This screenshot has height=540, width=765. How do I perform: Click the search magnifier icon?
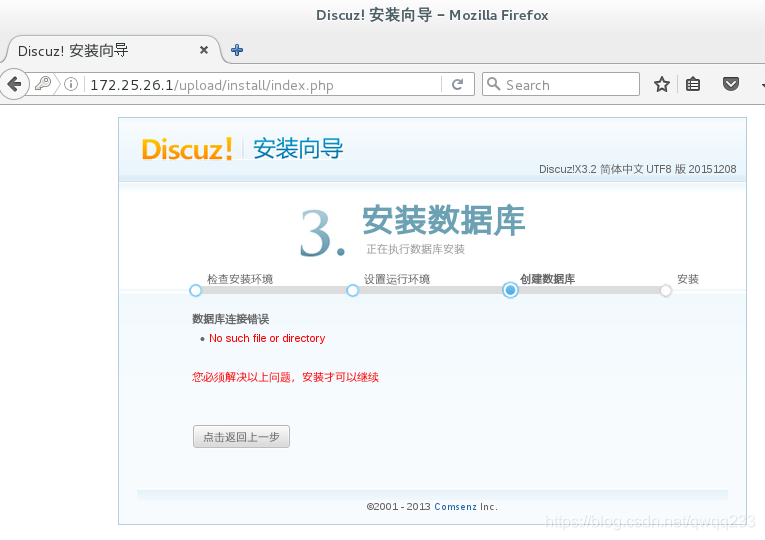(493, 84)
